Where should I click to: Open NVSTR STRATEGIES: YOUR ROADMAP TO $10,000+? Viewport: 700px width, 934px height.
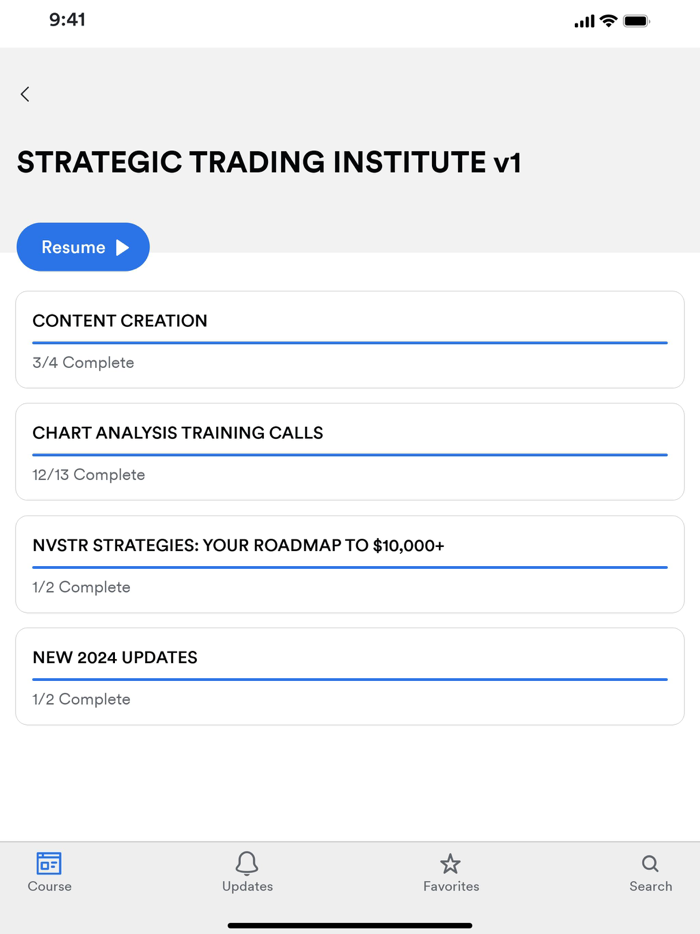pos(350,563)
